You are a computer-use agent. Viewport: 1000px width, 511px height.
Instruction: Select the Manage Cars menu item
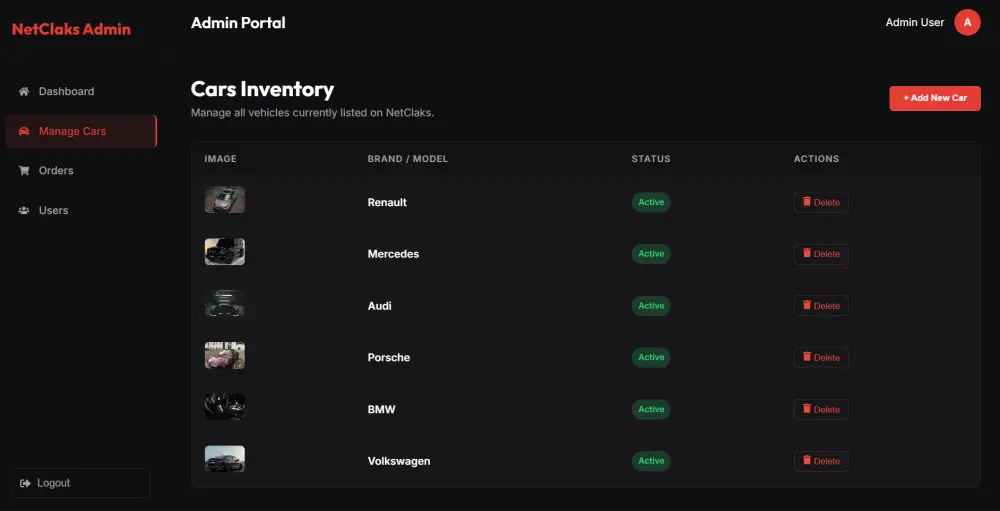[x=81, y=131]
